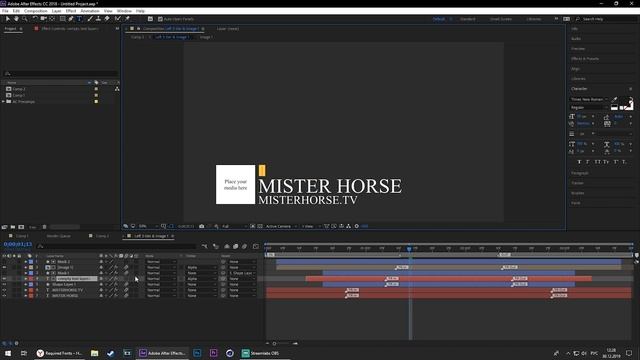
Task: Open viewer magnification ratio dropdown
Action: click(148, 226)
